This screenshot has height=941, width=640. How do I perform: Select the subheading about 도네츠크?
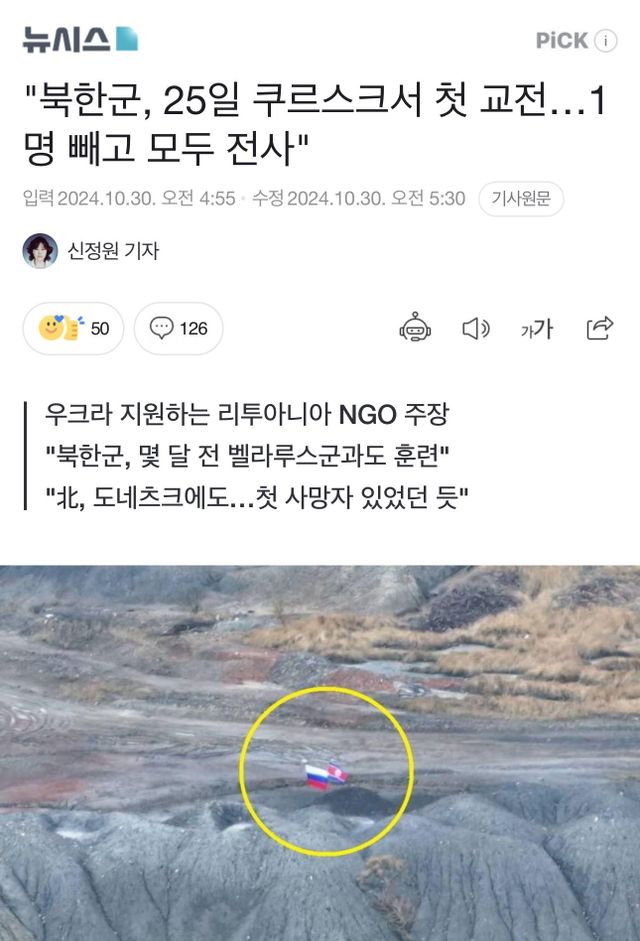tap(257, 497)
